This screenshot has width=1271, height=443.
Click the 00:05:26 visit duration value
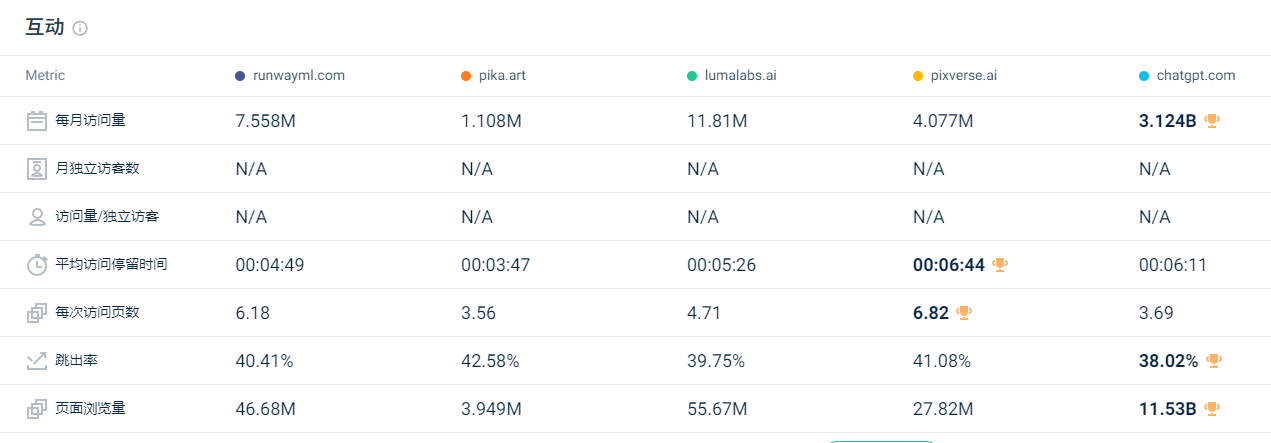(x=723, y=265)
